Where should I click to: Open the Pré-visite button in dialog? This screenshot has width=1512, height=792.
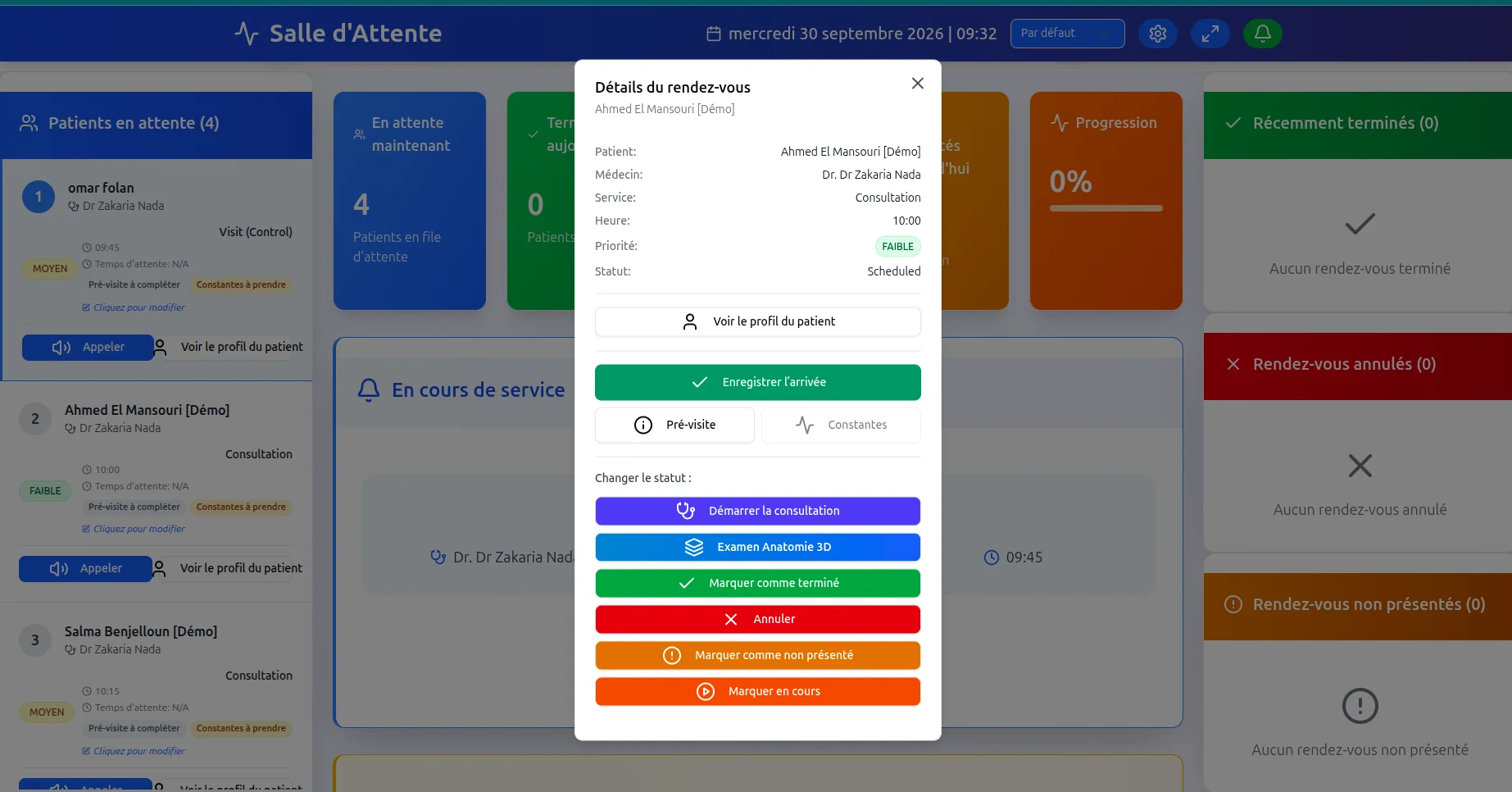tap(674, 425)
